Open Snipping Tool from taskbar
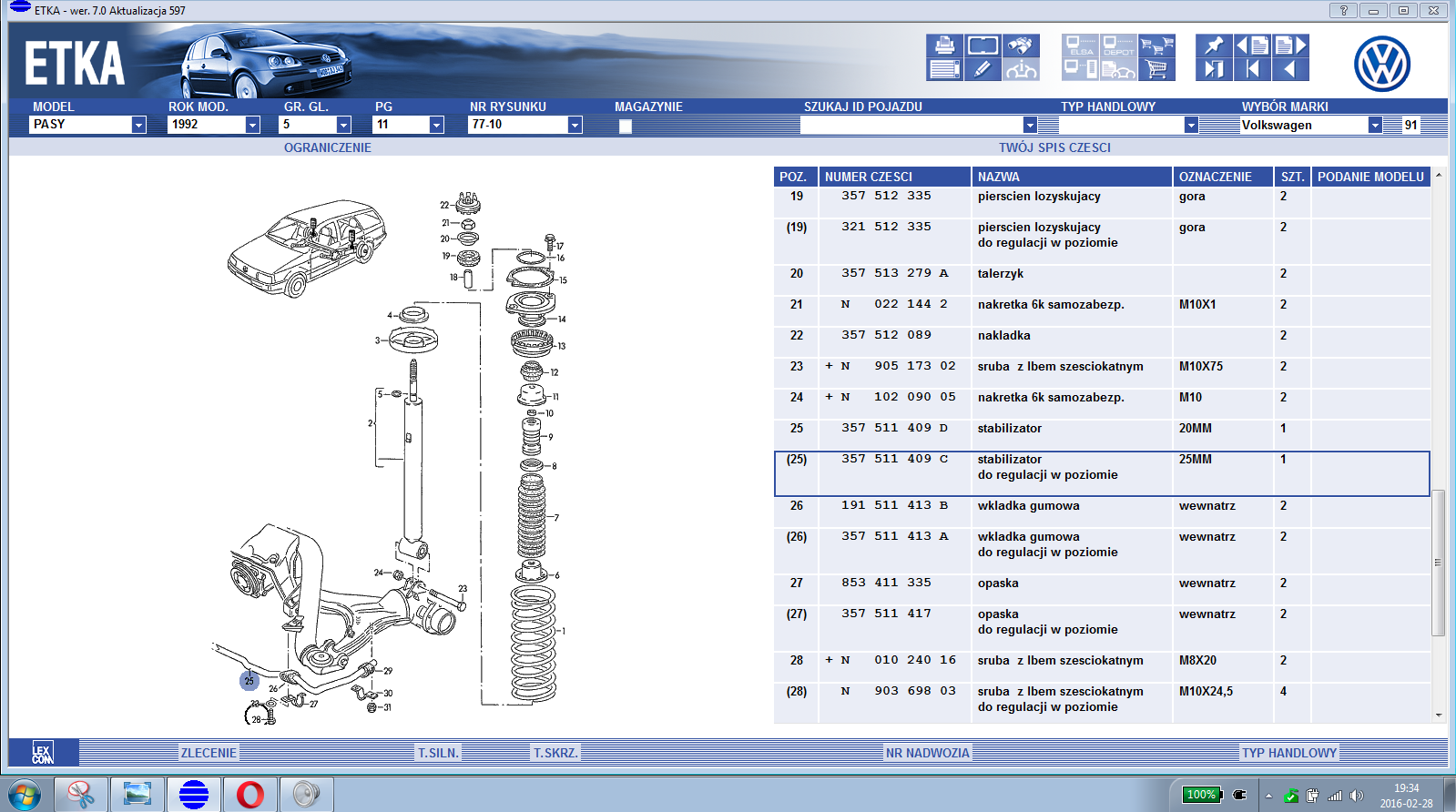Screen dimensions: 1456x812 [x=81, y=794]
